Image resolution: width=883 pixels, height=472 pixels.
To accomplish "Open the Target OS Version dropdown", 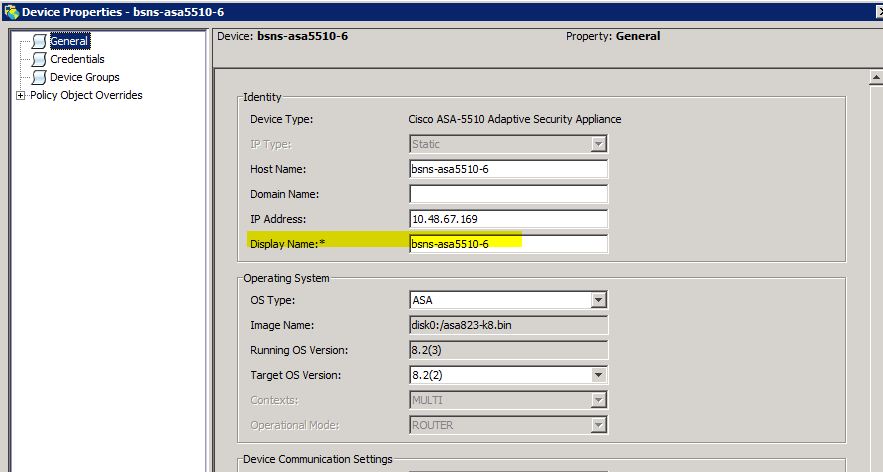I will pyautogui.click(x=599, y=375).
